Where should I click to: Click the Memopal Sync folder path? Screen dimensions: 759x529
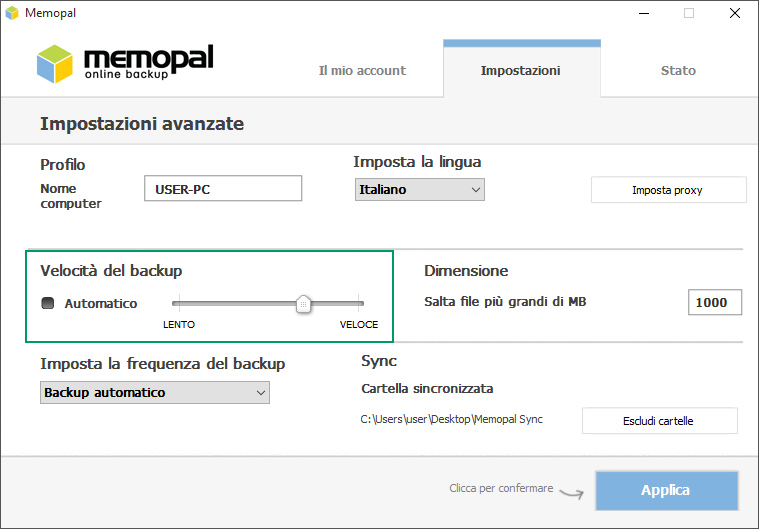[452, 419]
